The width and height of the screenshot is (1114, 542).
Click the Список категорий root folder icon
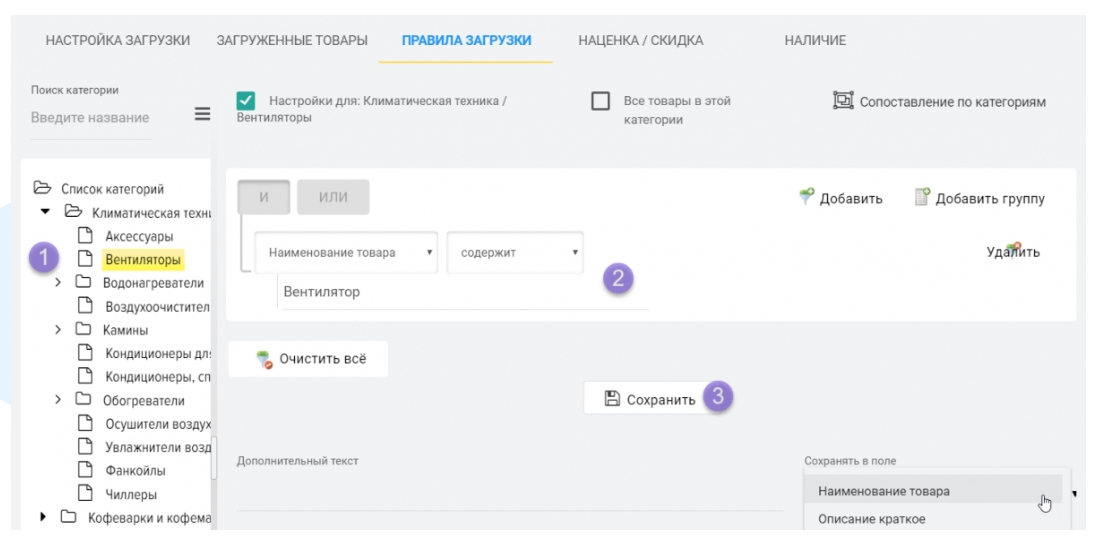(43, 188)
